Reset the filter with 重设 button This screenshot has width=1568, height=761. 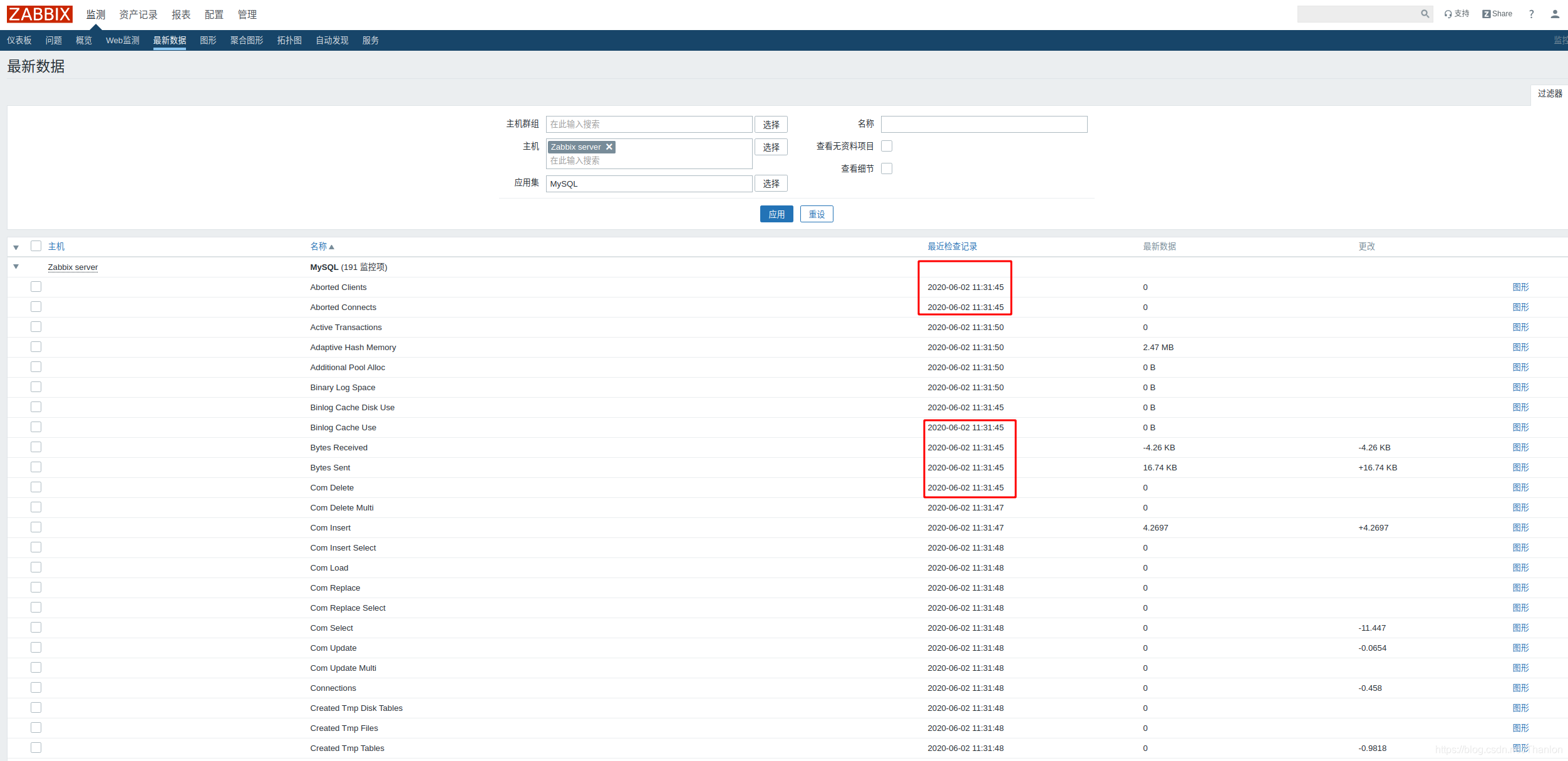click(817, 214)
